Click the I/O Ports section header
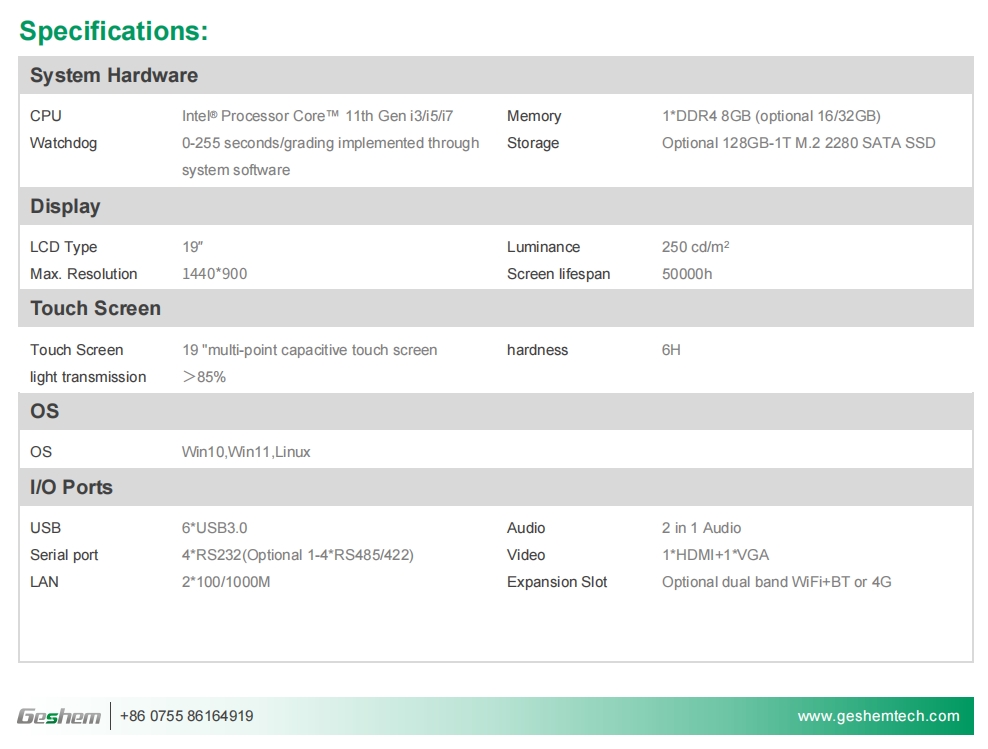 tap(71, 487)
